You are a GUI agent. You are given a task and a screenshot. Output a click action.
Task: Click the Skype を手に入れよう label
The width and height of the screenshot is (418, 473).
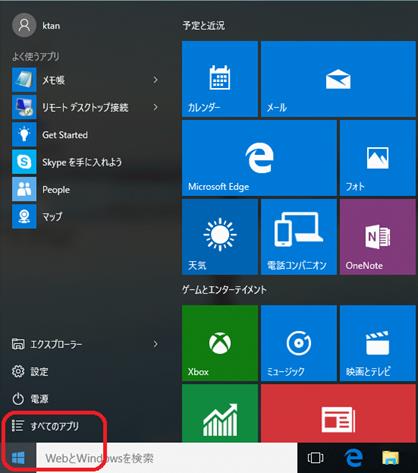(82, 162)
